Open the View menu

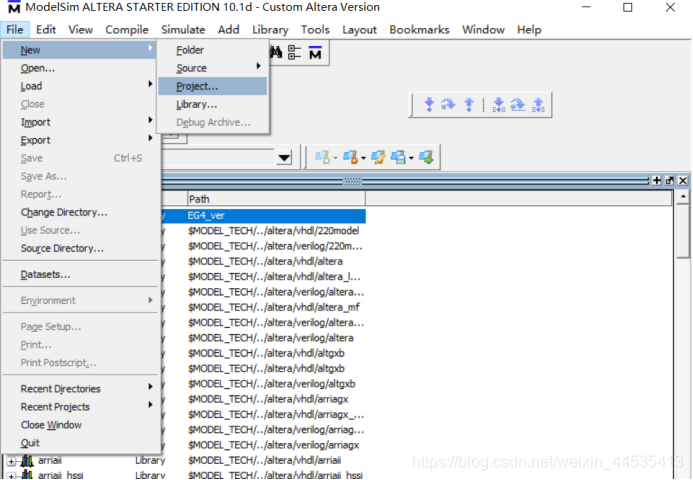point(80,30)
